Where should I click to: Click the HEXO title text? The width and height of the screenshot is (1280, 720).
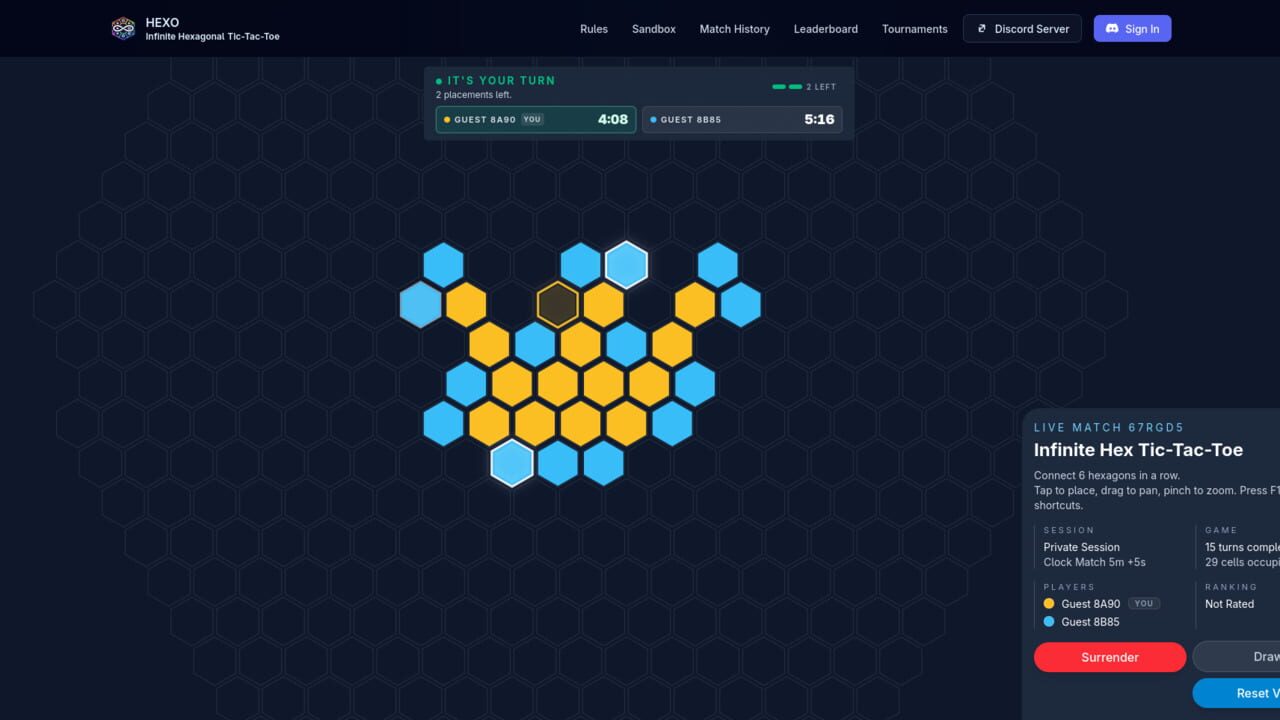tap(162, 22)
